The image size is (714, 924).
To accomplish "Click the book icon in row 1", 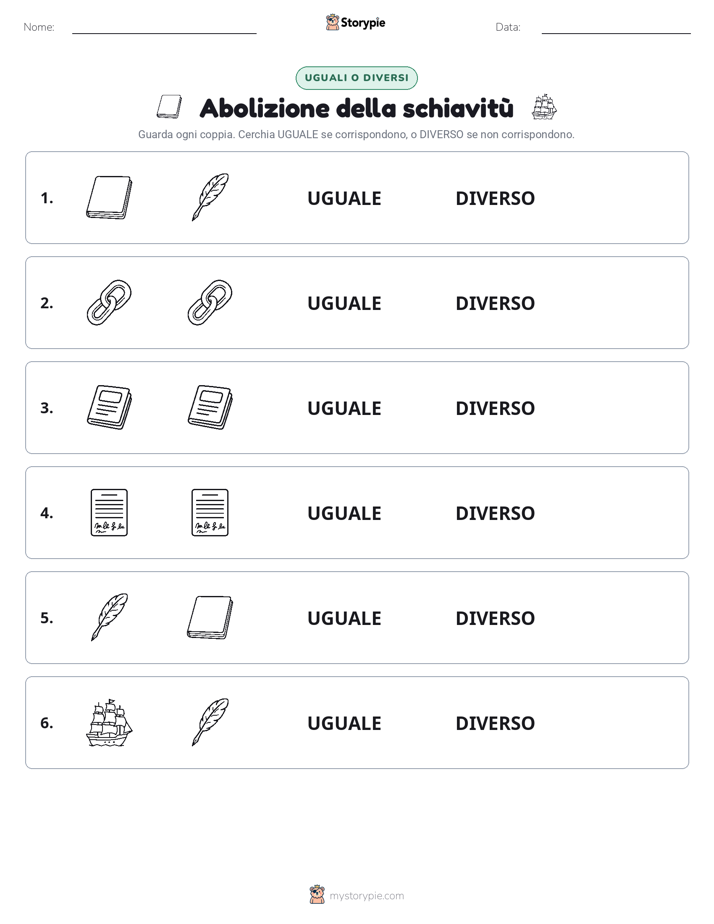I will [109, 197].
